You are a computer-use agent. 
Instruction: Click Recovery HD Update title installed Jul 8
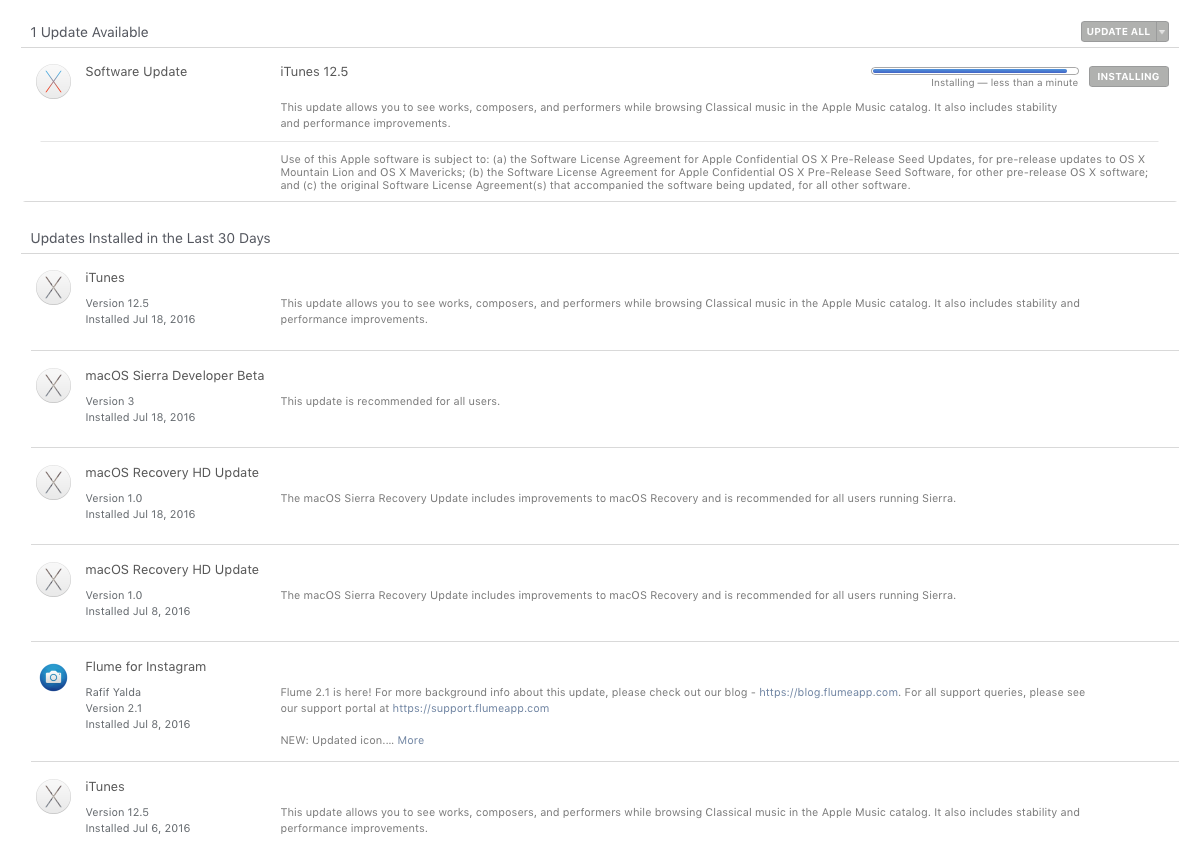coord(172,569)
